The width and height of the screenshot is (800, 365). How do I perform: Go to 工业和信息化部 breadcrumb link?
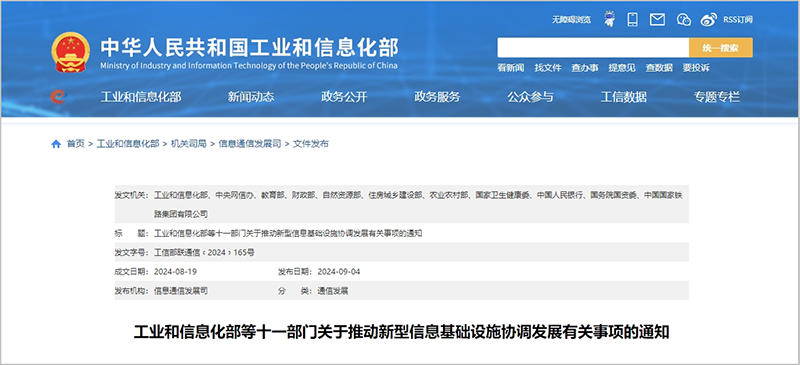click(128, 144)
